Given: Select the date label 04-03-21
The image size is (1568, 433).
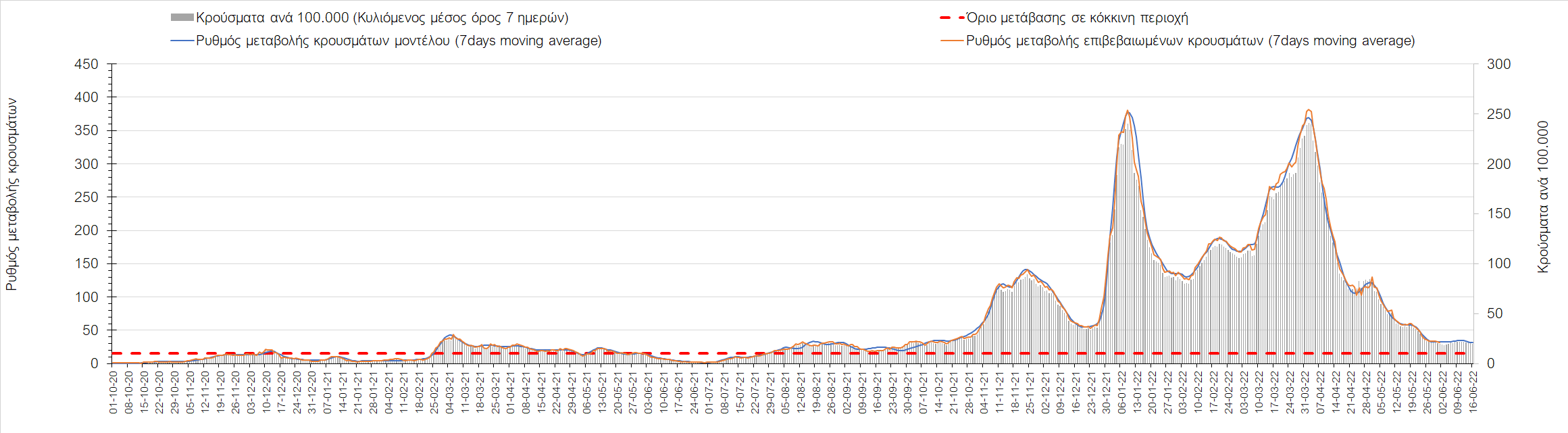Looking at the screenshot, I should click(449, 392).
